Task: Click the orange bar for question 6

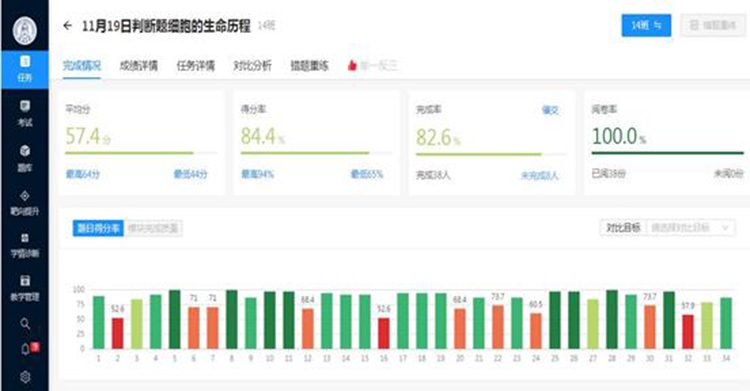Action: click(194, 328)
